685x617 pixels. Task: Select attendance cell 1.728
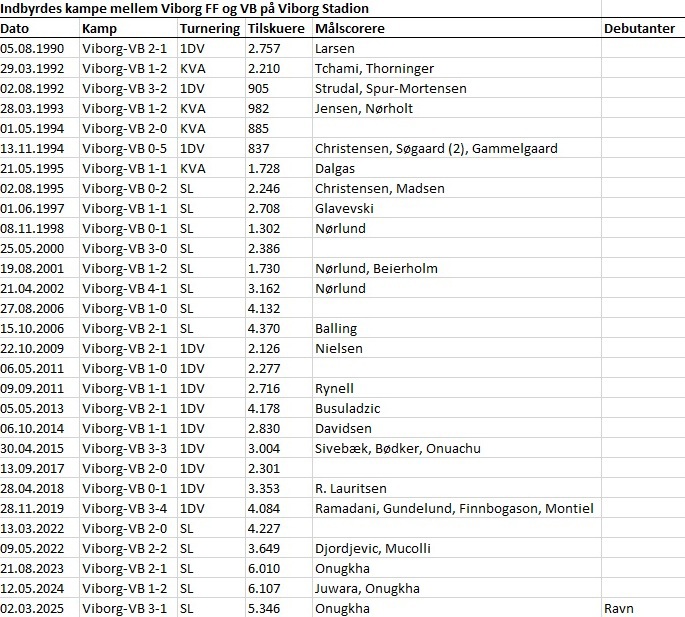pos(264,169)
